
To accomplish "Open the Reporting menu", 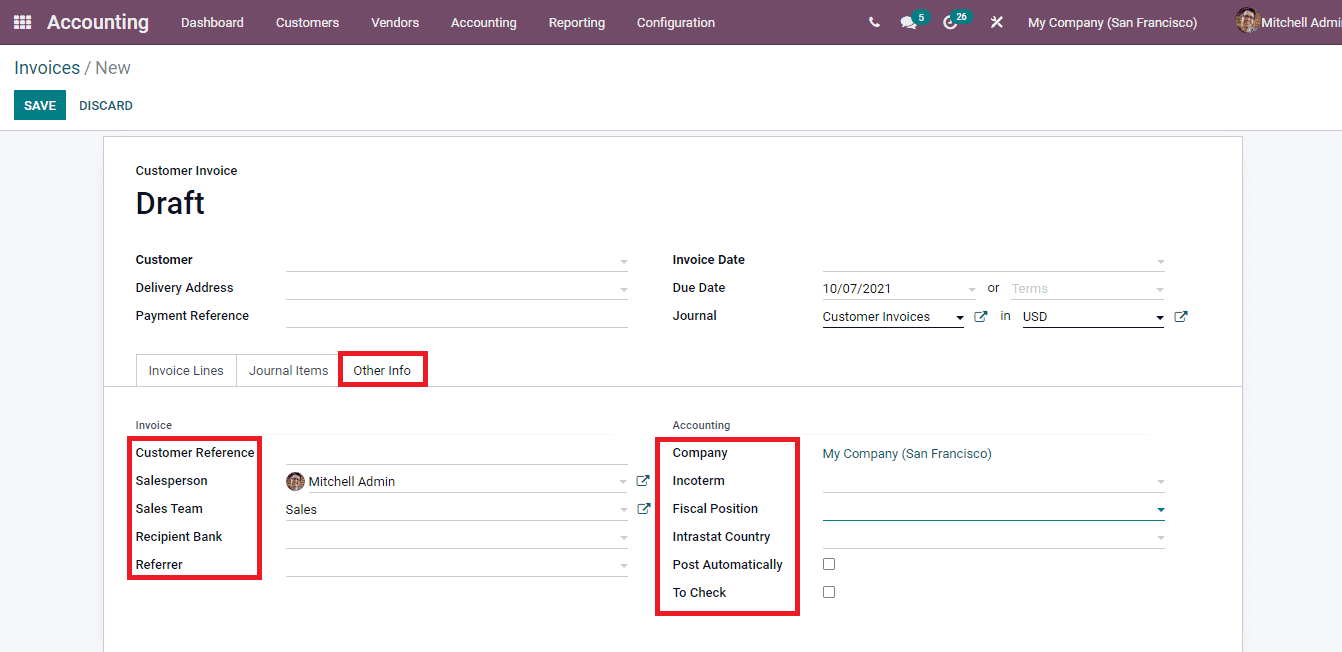I will (577, 22).
